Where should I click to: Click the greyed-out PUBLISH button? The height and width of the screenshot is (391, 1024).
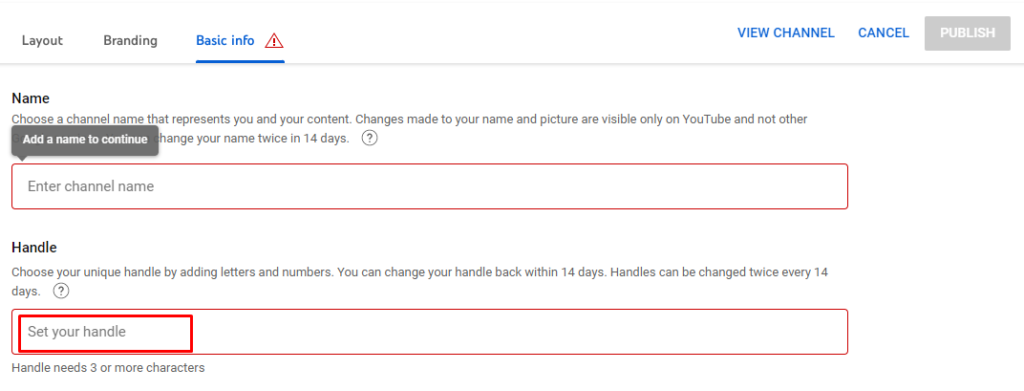pos(967,33)
